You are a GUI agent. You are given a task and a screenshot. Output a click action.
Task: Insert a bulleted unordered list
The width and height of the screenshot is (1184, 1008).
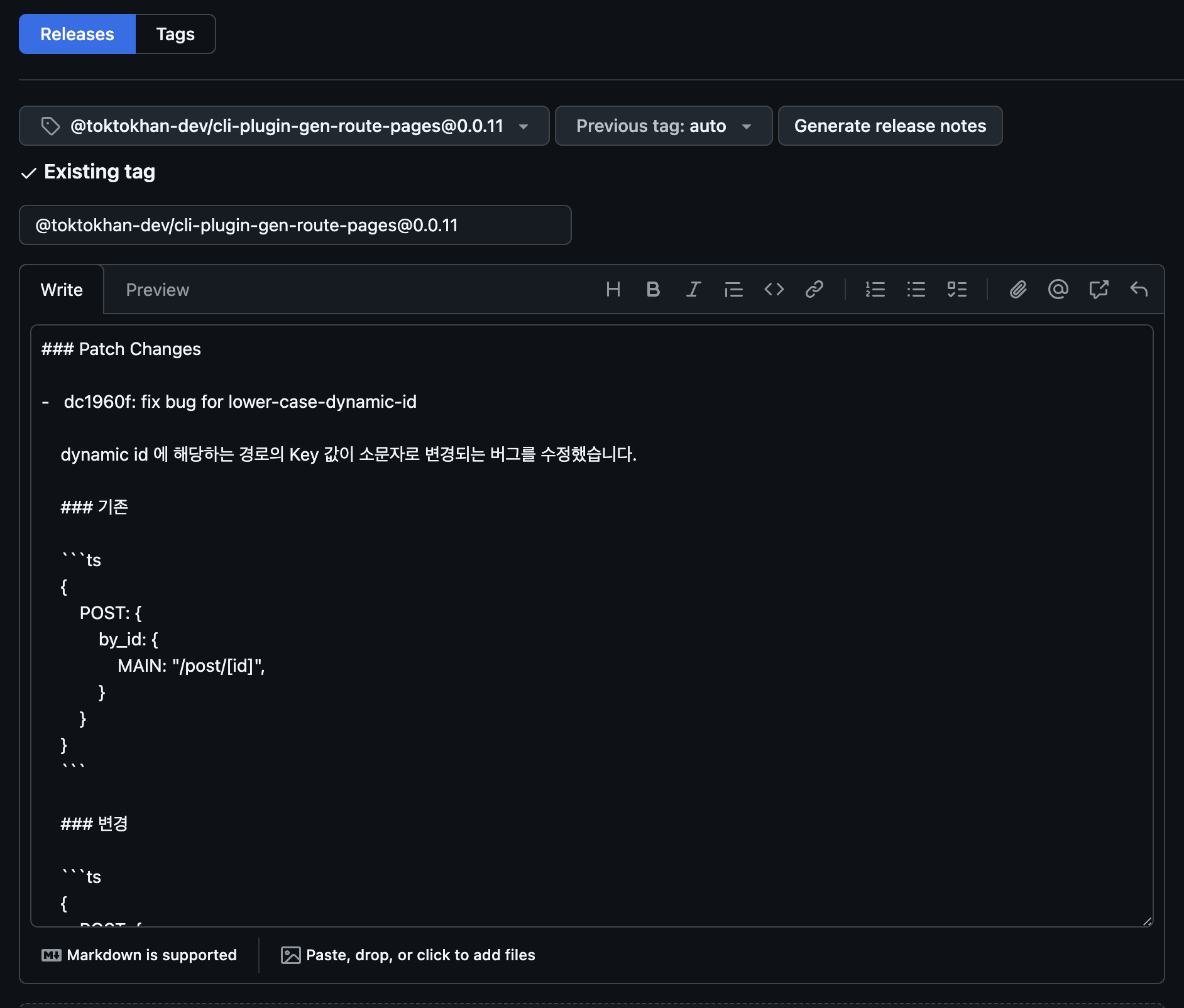tap(916, 289)
